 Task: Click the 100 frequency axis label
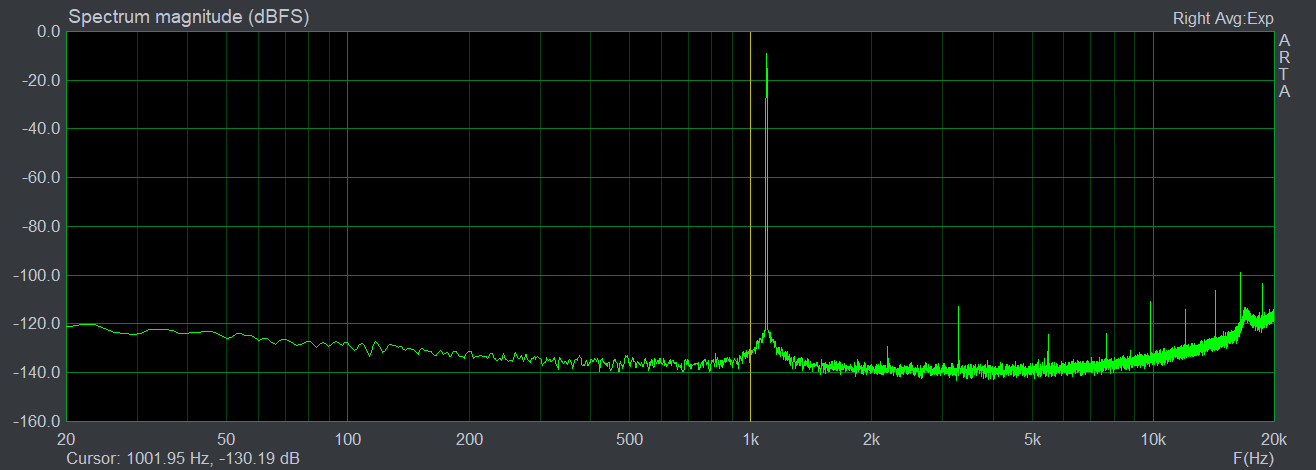point(347,440)
